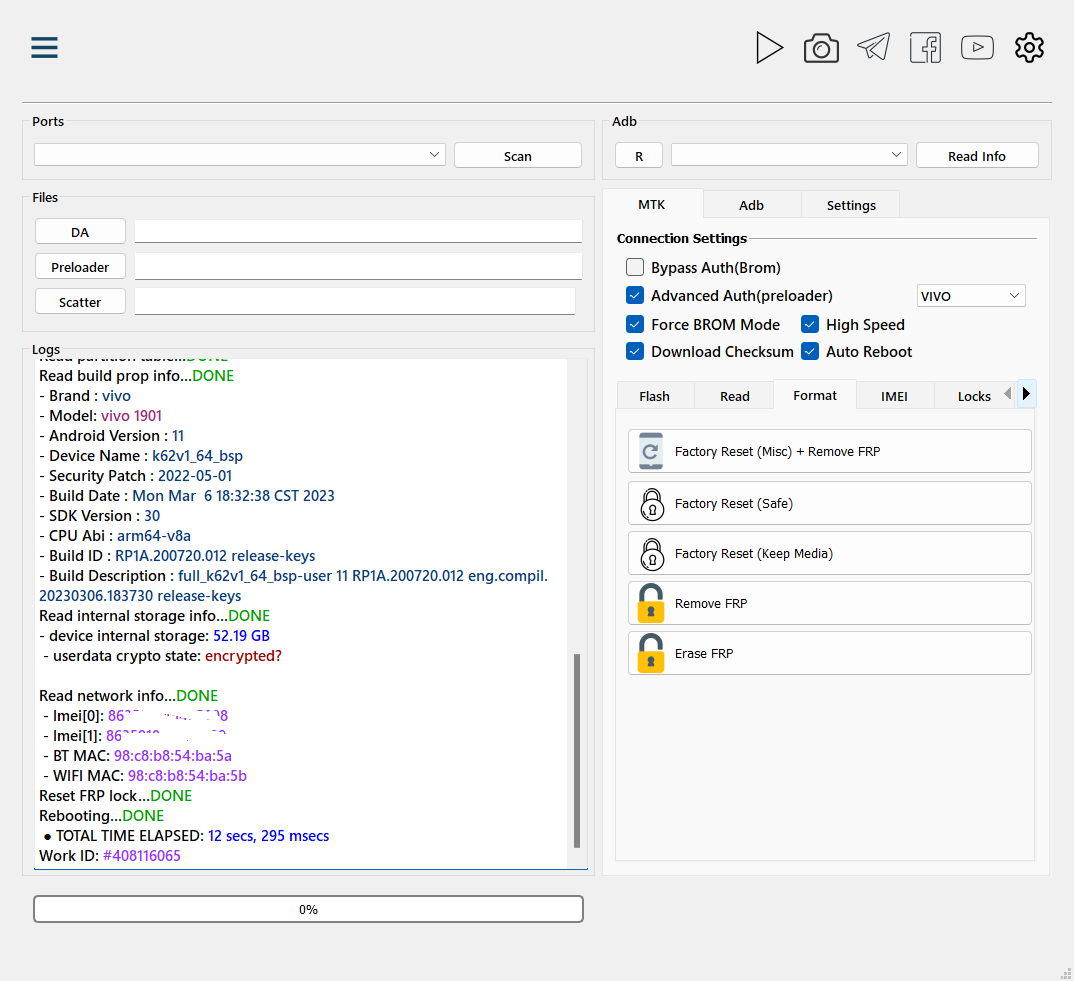Click the Device Name k62v1_64_bsp value
1074x981 pixels.
pyautogui.click(x=197, y=455)
